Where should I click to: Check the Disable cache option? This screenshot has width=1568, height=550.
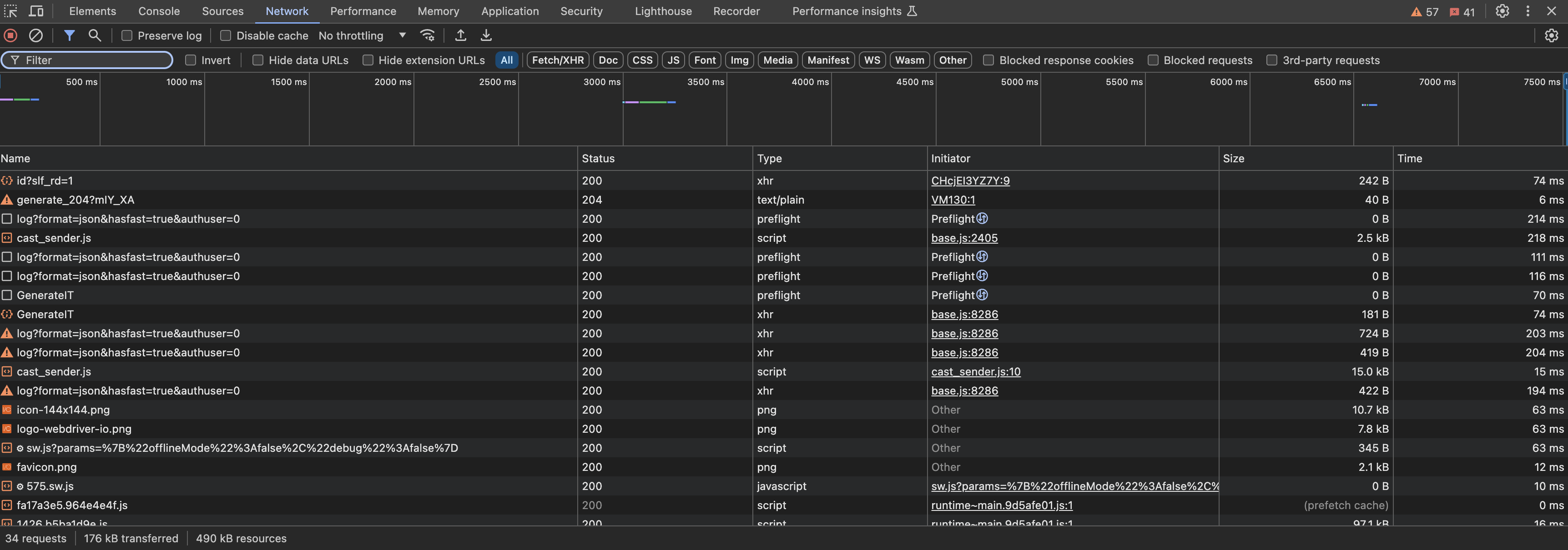click(x=225, y=35)
